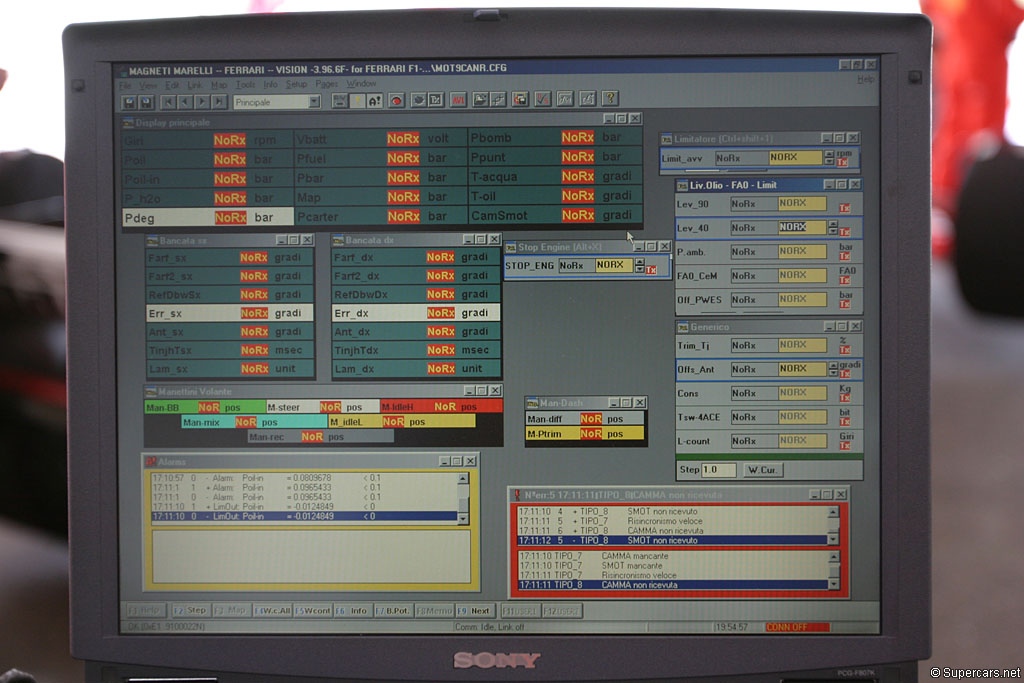Click toolbar icon left of Help question mark
1024x683 pixels.
pos(587,99)
